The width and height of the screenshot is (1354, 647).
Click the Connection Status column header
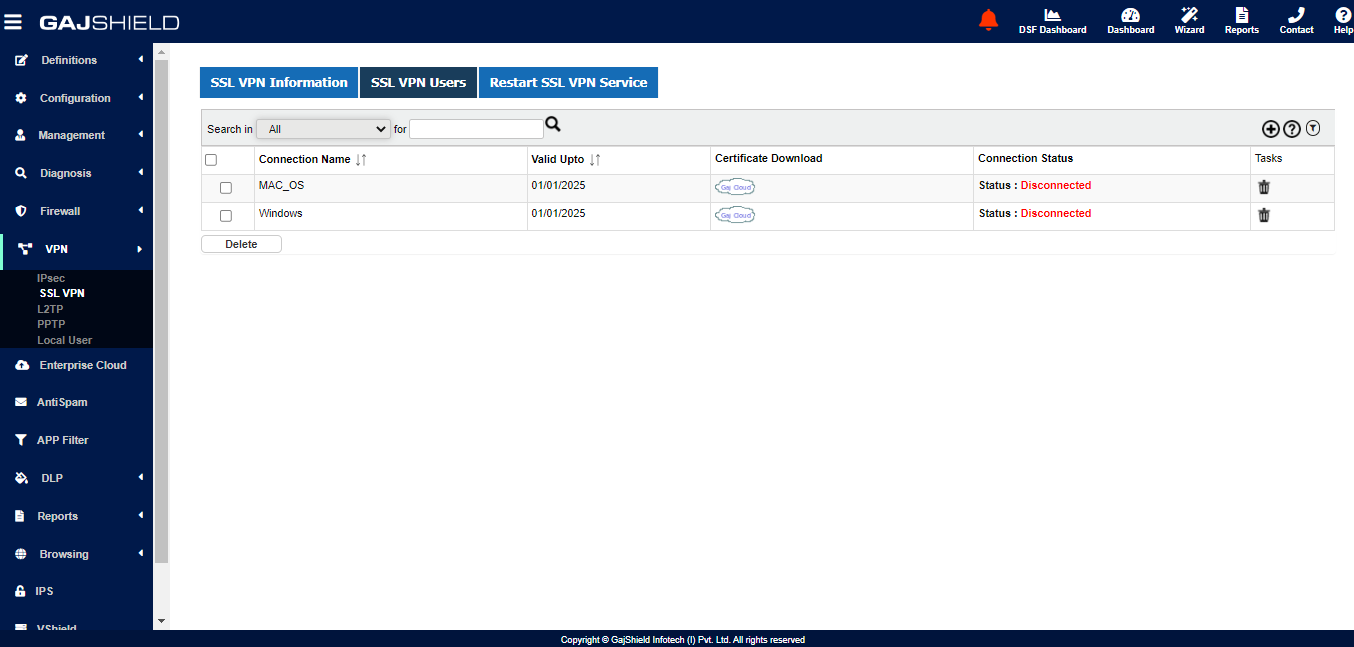[1025, 158]
